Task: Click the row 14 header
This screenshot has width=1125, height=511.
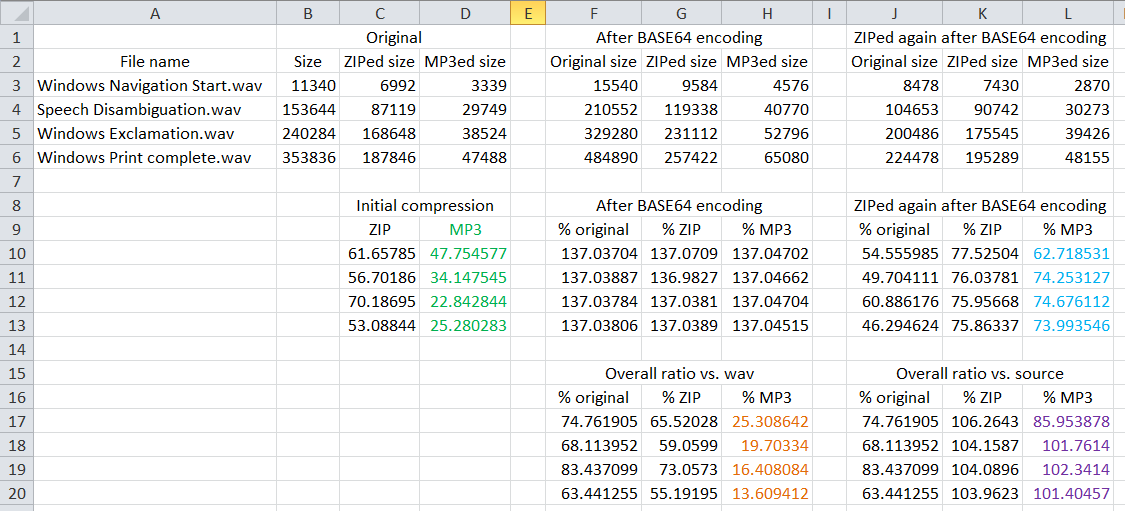Action: point(16,349)
